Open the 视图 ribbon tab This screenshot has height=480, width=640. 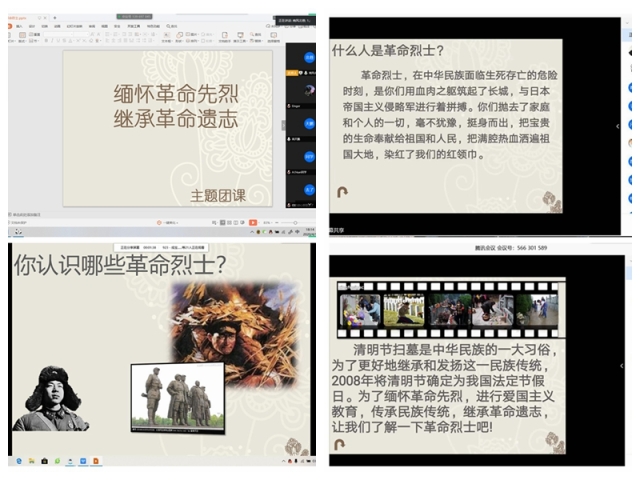[104, 26]
